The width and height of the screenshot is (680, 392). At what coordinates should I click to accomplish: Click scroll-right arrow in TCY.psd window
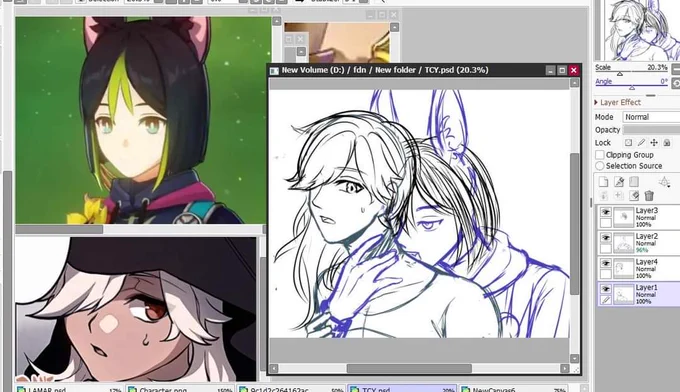coord(564,368)
